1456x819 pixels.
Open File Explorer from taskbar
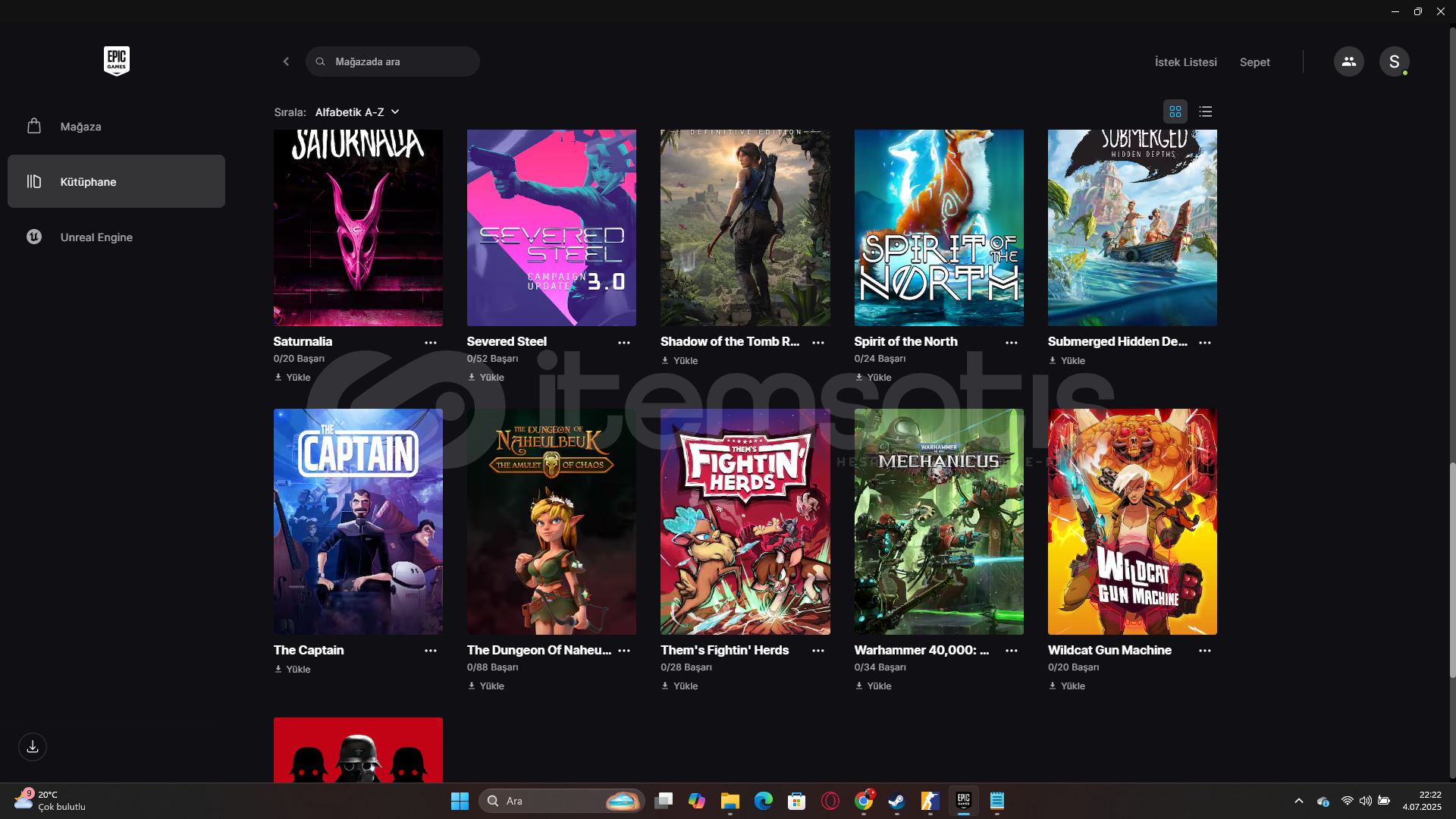tap(730, 801)
